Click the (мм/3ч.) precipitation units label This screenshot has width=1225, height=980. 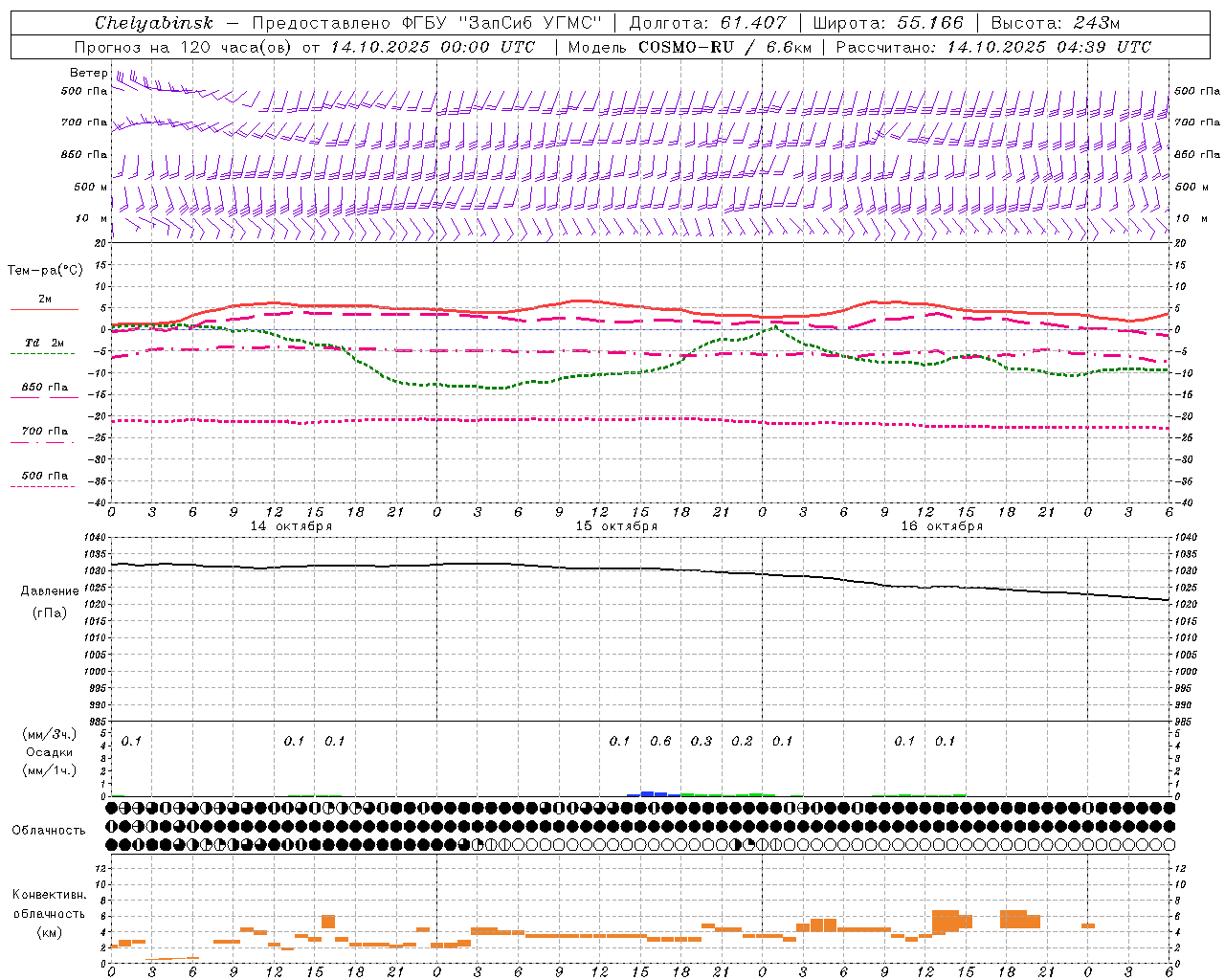tap(50, 734)
